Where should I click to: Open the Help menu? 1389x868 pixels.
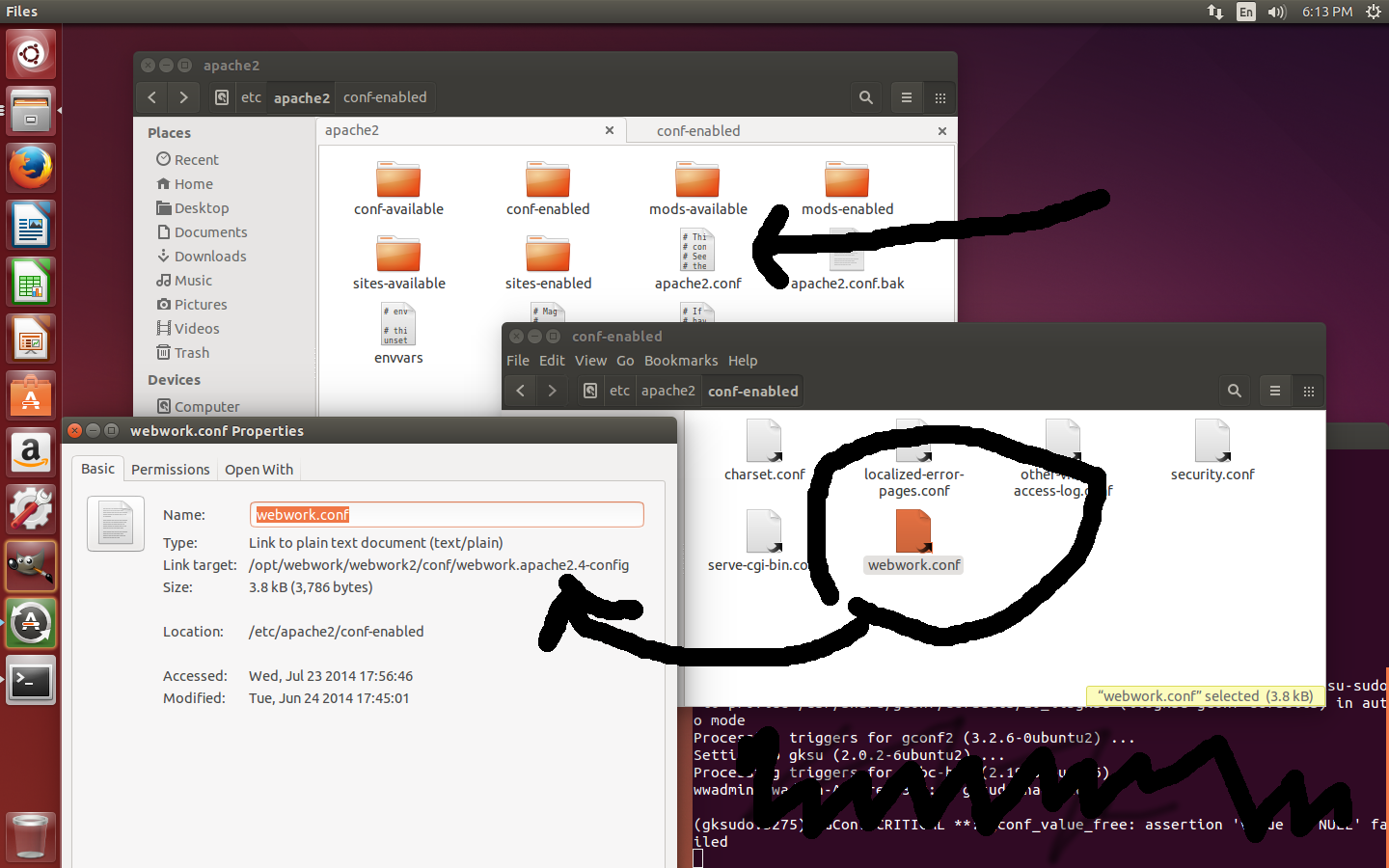click(x=743, y=361)
